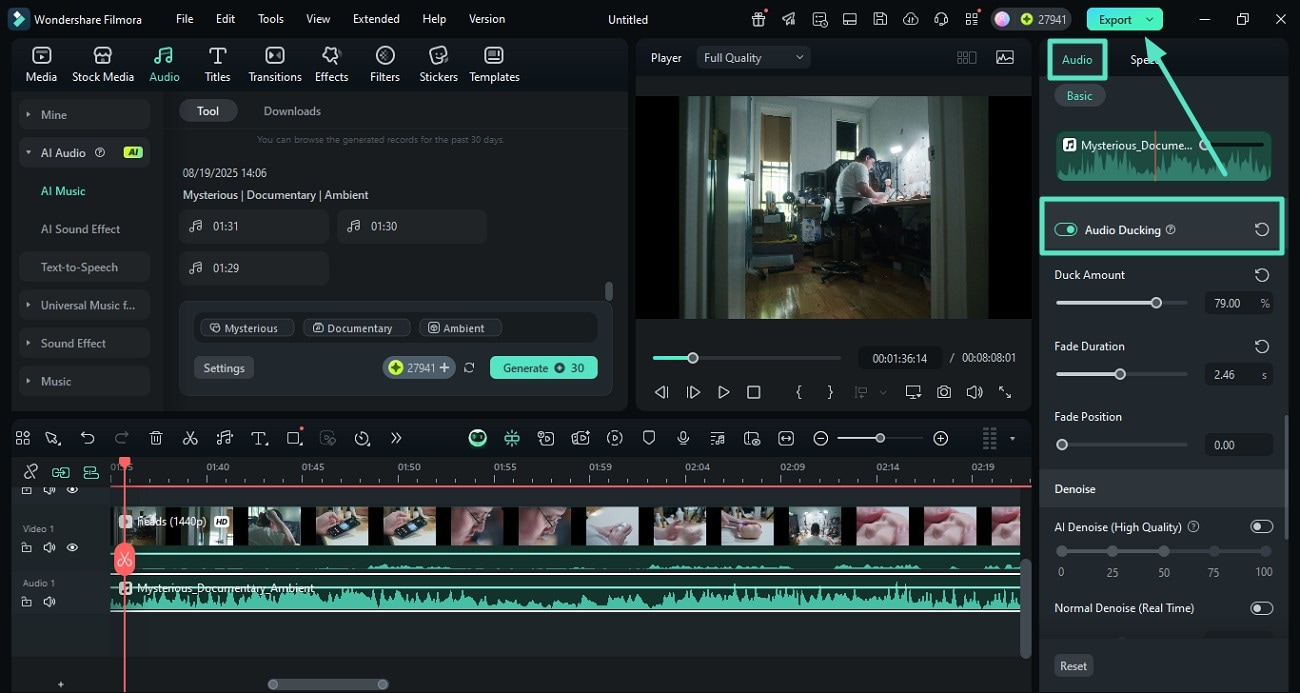Toggle the Audio Ducking switch
Viewport: 1300px width, 693px height.
click(1065, 230)
